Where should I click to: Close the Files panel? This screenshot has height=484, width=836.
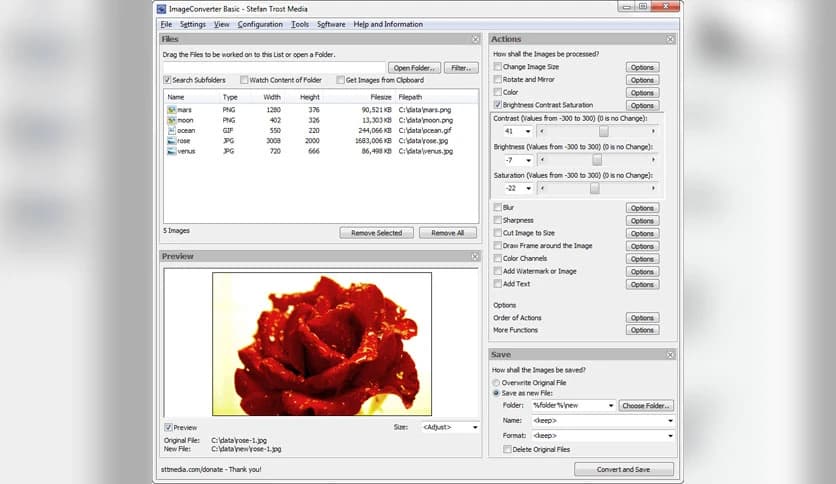(475, 39)
